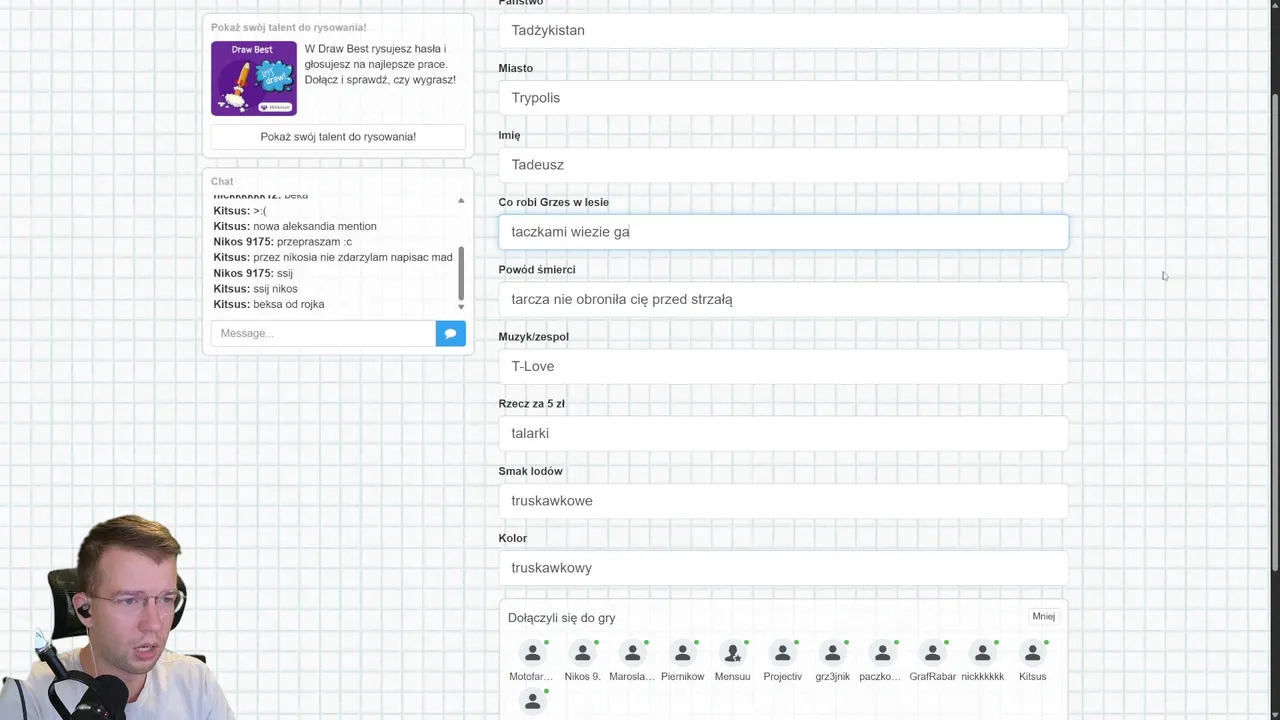Click chat message 'ssij nikos'

(275, 289)
